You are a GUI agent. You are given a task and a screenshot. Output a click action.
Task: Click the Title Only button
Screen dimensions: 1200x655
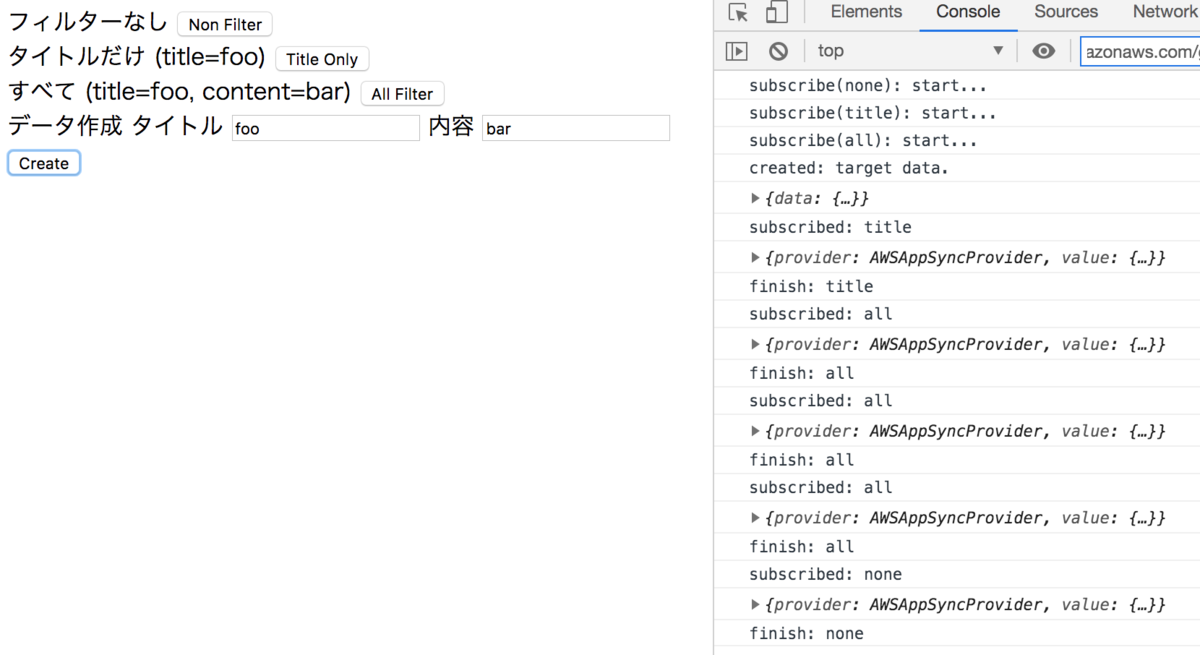(x=322, y=59)
